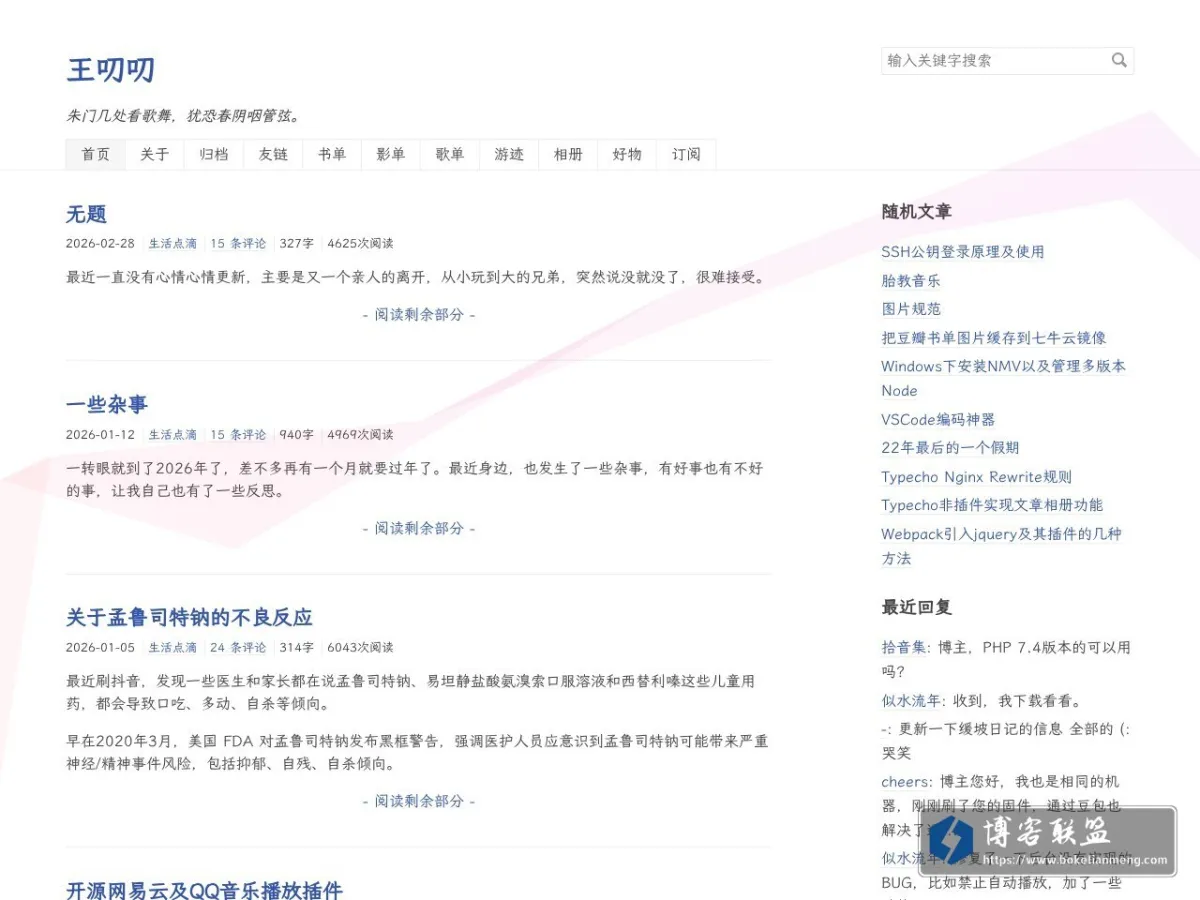Open the 一些杂事 post title
The width and height of the screenshot is (1200, 900).
(x=107, y=405)
